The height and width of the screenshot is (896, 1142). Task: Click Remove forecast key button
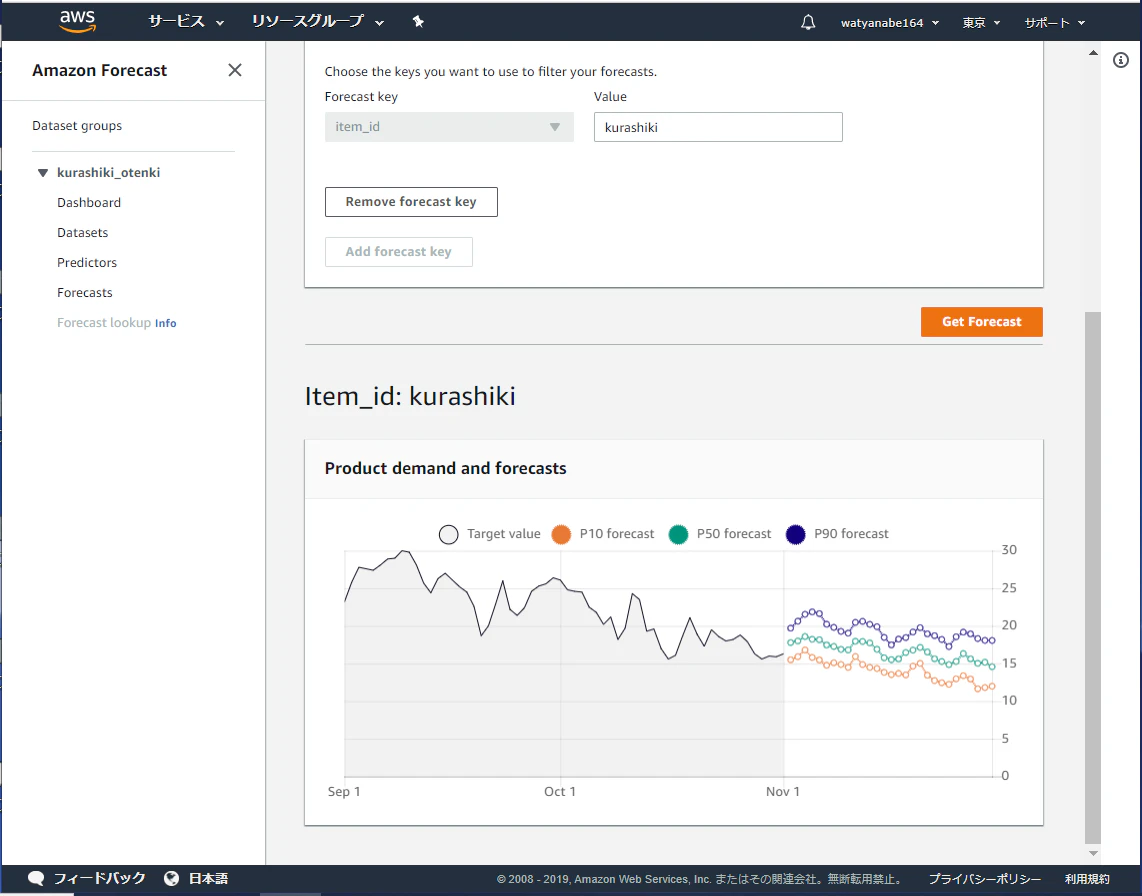[x=411, y=202]
